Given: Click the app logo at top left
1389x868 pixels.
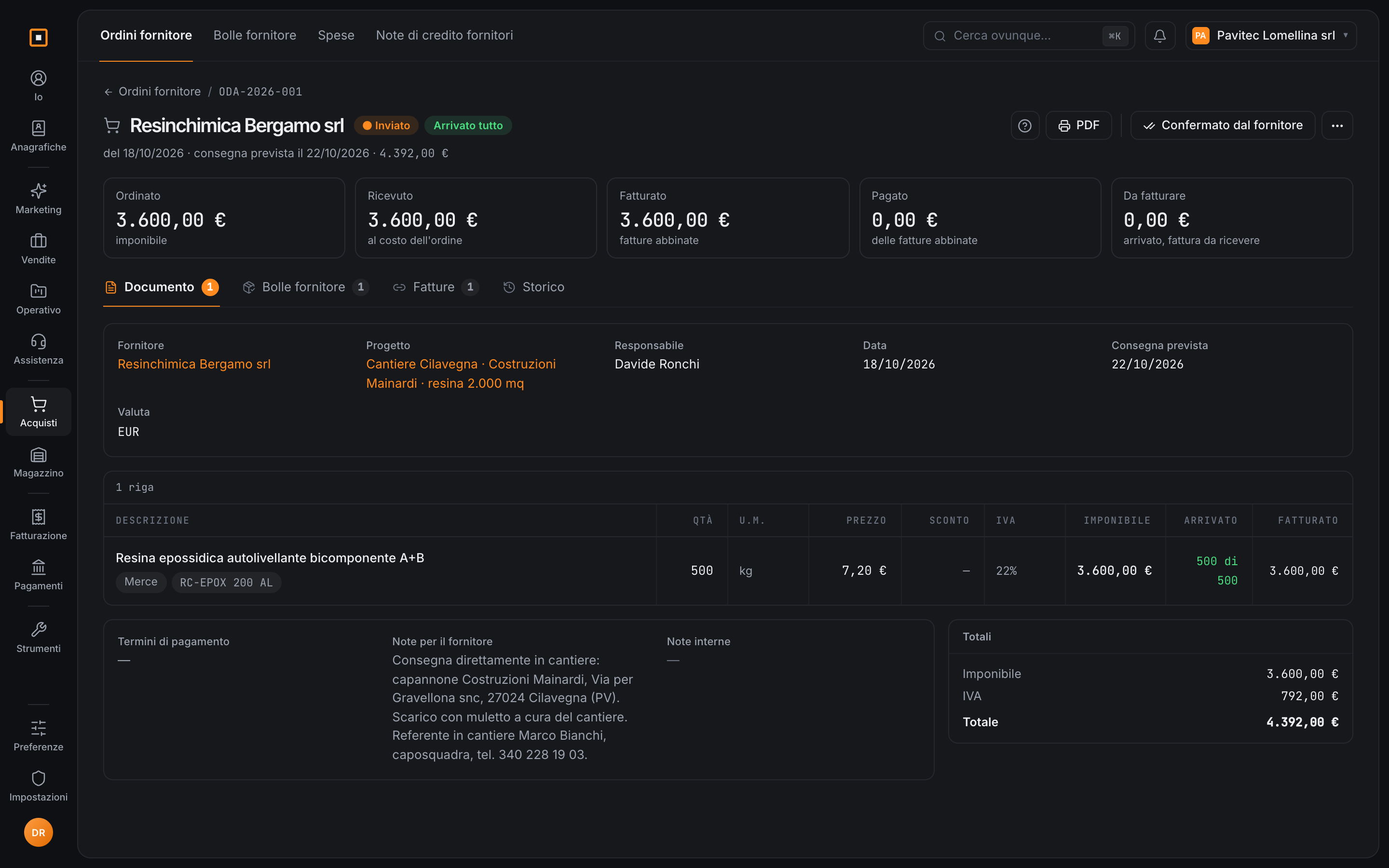Looking at the screenshot, I should pos(39,37).
